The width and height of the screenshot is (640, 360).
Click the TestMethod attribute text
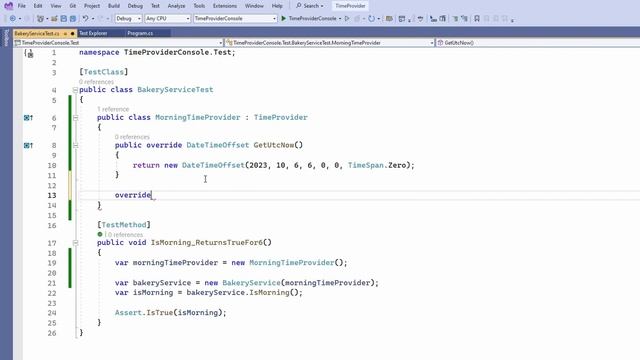coord(124,225)
